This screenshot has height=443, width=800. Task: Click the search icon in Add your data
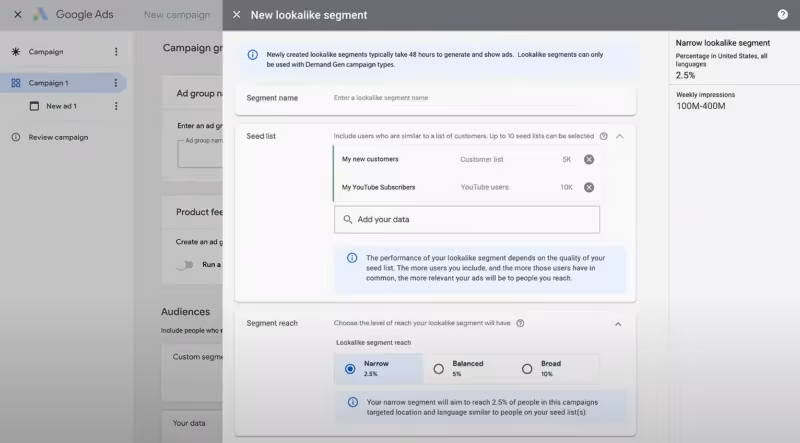click(347, 219)
